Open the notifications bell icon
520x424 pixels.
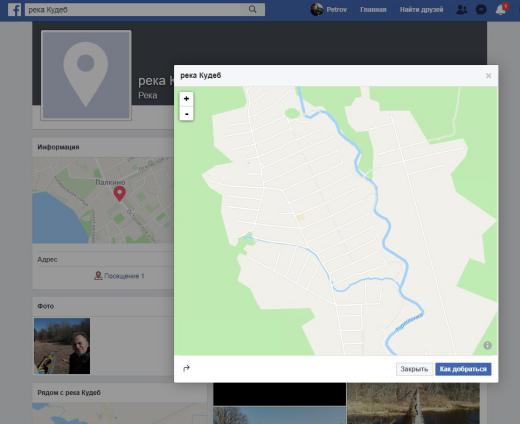(x=501, y=10)
